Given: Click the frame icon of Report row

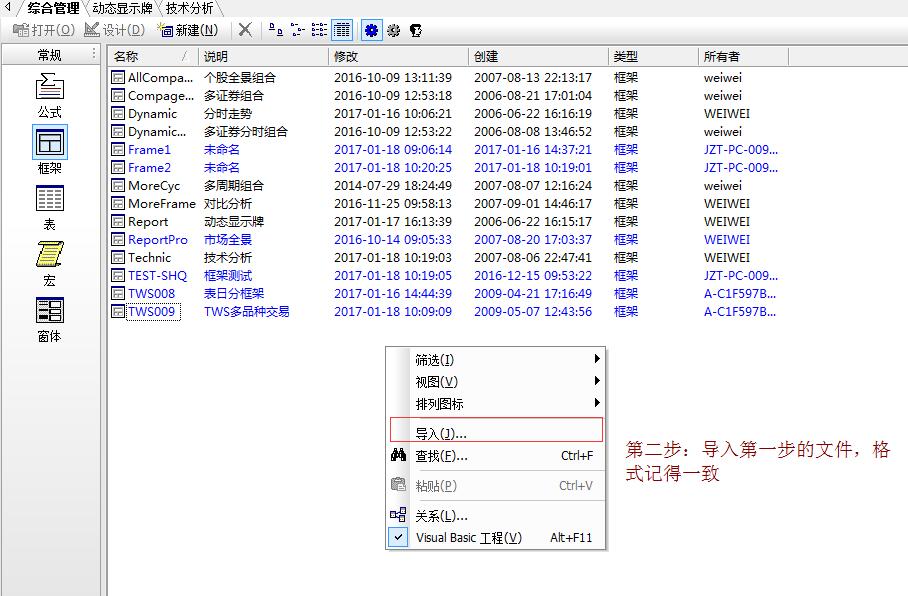Looking at the screenshot, I should click(118, 221).
